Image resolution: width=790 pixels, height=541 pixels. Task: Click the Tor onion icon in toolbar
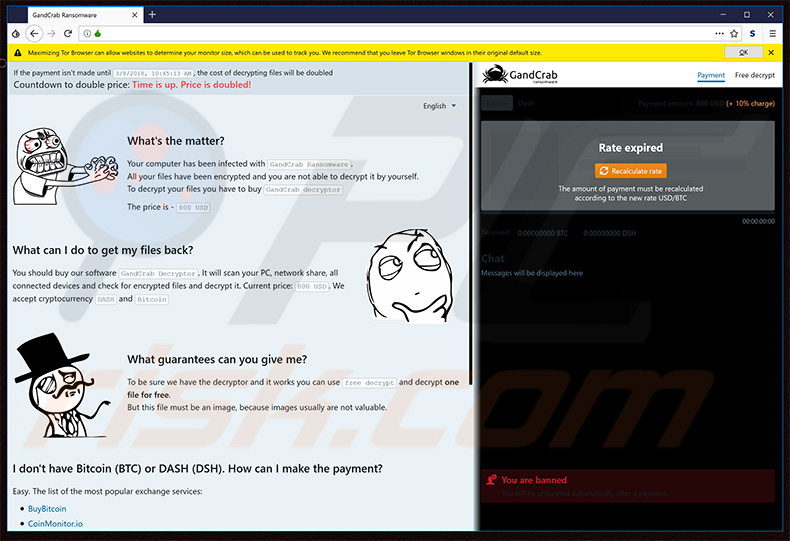coord(16,34)
